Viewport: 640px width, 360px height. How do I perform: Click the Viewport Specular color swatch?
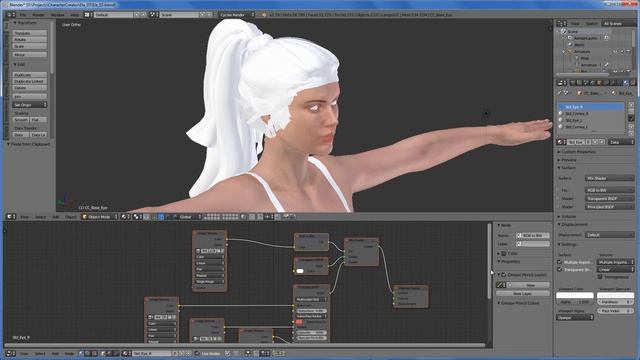coord(616,295)
